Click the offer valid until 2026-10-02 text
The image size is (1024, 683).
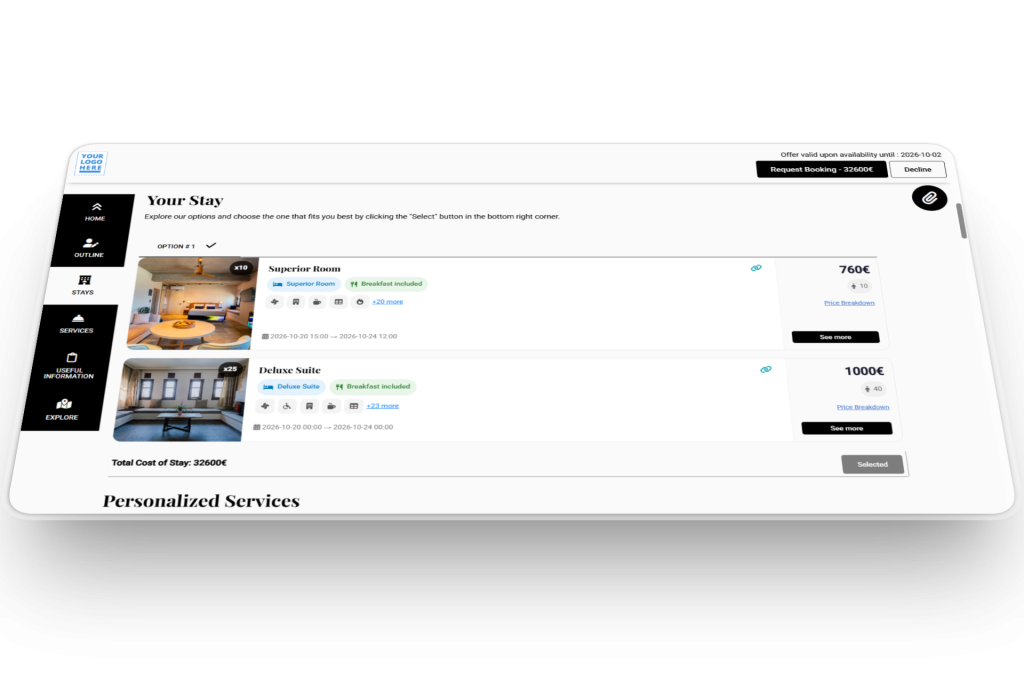[861, 155]
